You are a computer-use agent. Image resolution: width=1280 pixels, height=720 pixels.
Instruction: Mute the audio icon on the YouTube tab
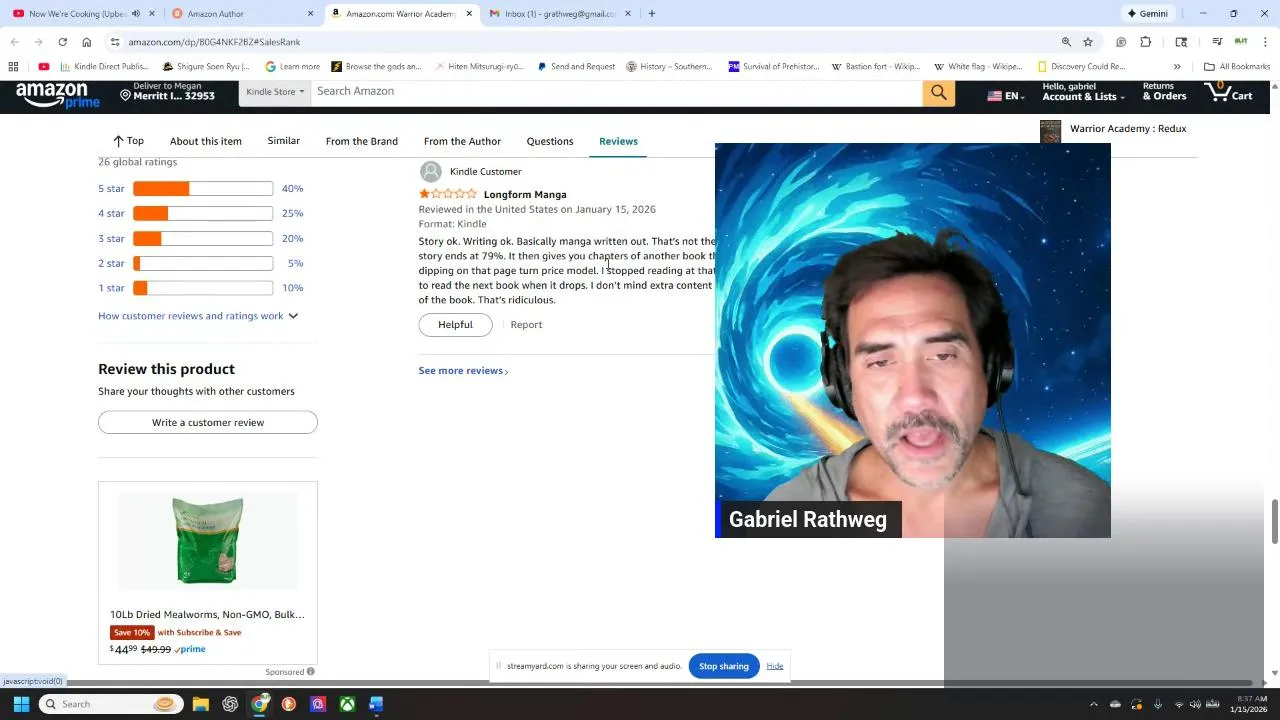136,14
